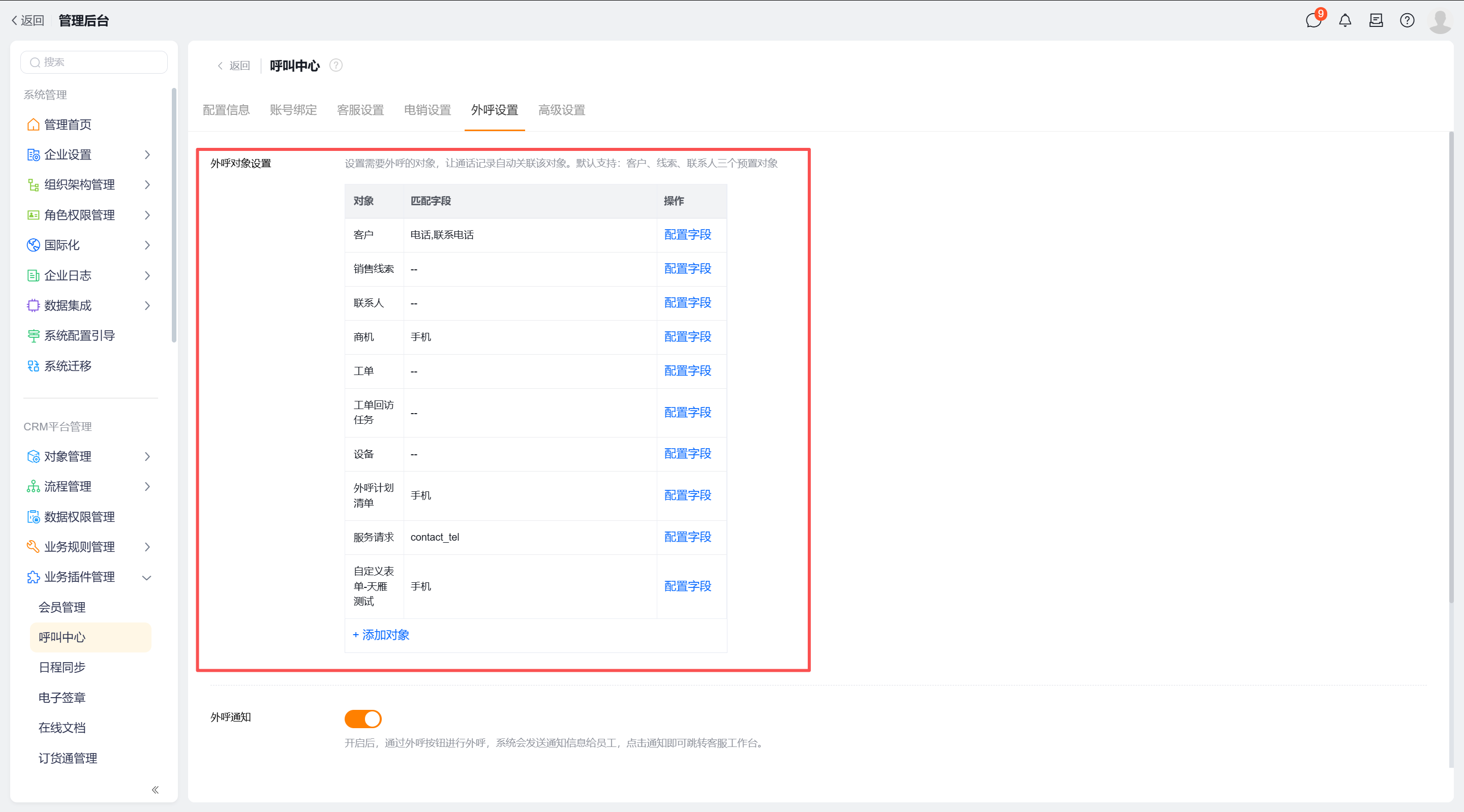Click help icon next to 呼叫中心 title
Screen dimensions: 1464x812
[336, 66]
